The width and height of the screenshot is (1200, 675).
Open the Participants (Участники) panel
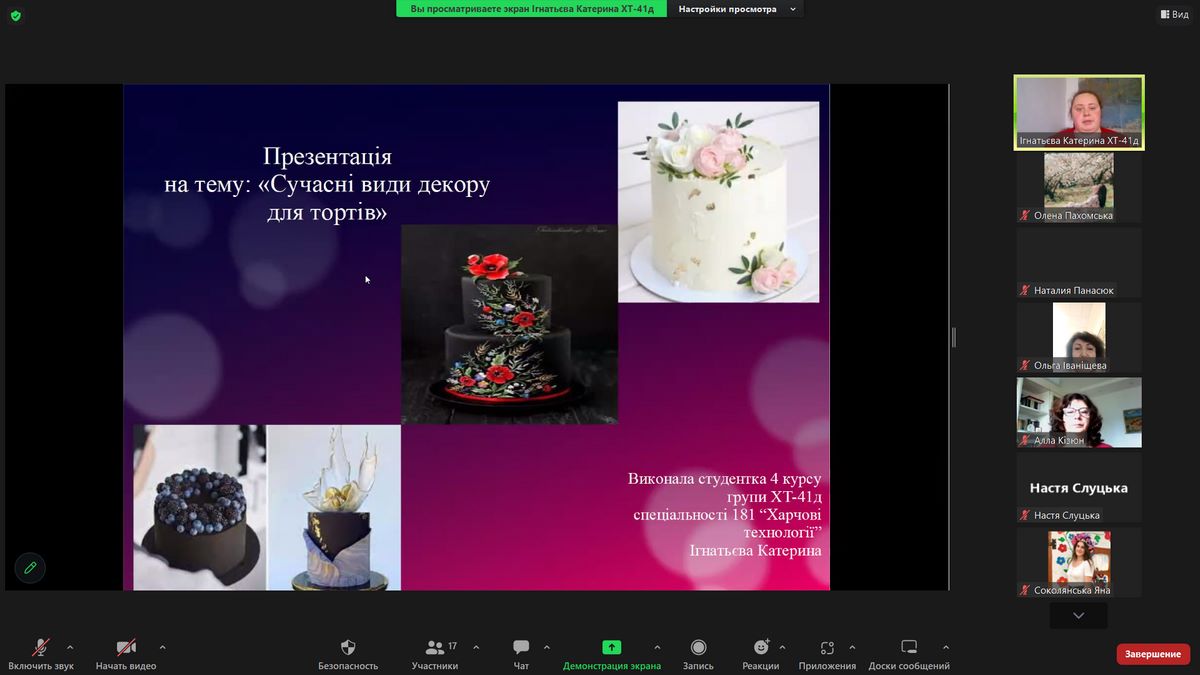[x=435, y=648]
